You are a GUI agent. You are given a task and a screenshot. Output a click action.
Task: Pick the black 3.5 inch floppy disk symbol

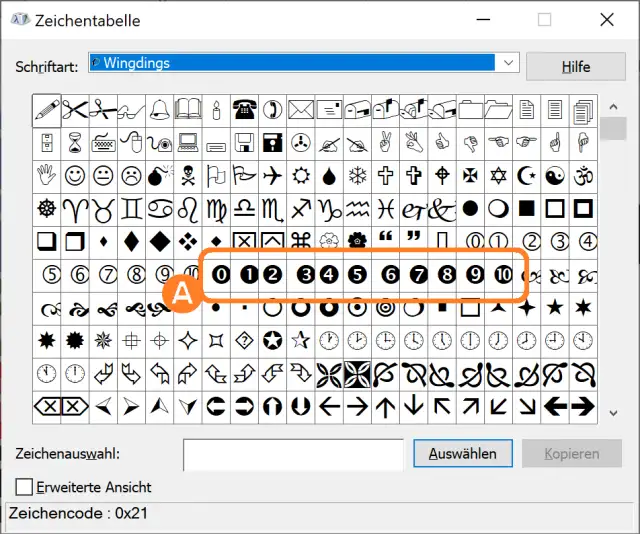coord(273,143)
